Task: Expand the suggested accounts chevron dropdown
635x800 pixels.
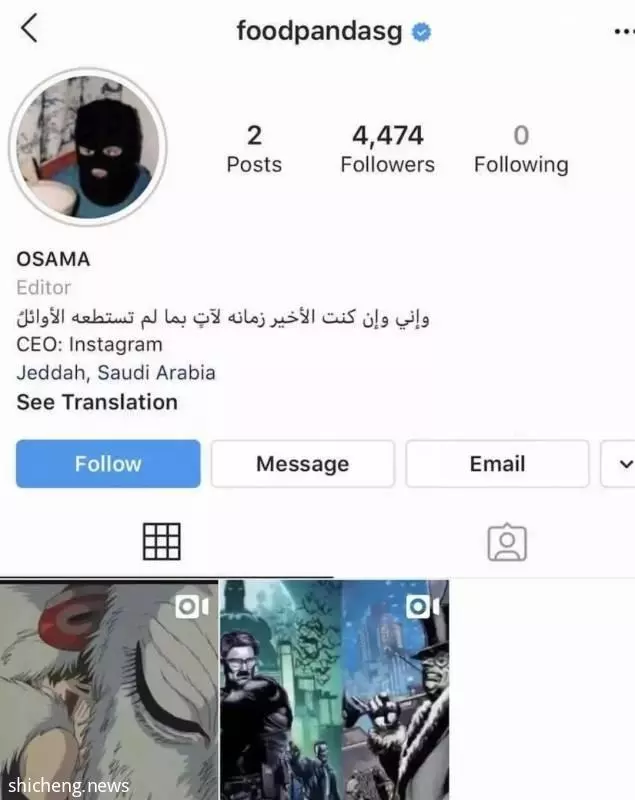Action: [619, 464]
